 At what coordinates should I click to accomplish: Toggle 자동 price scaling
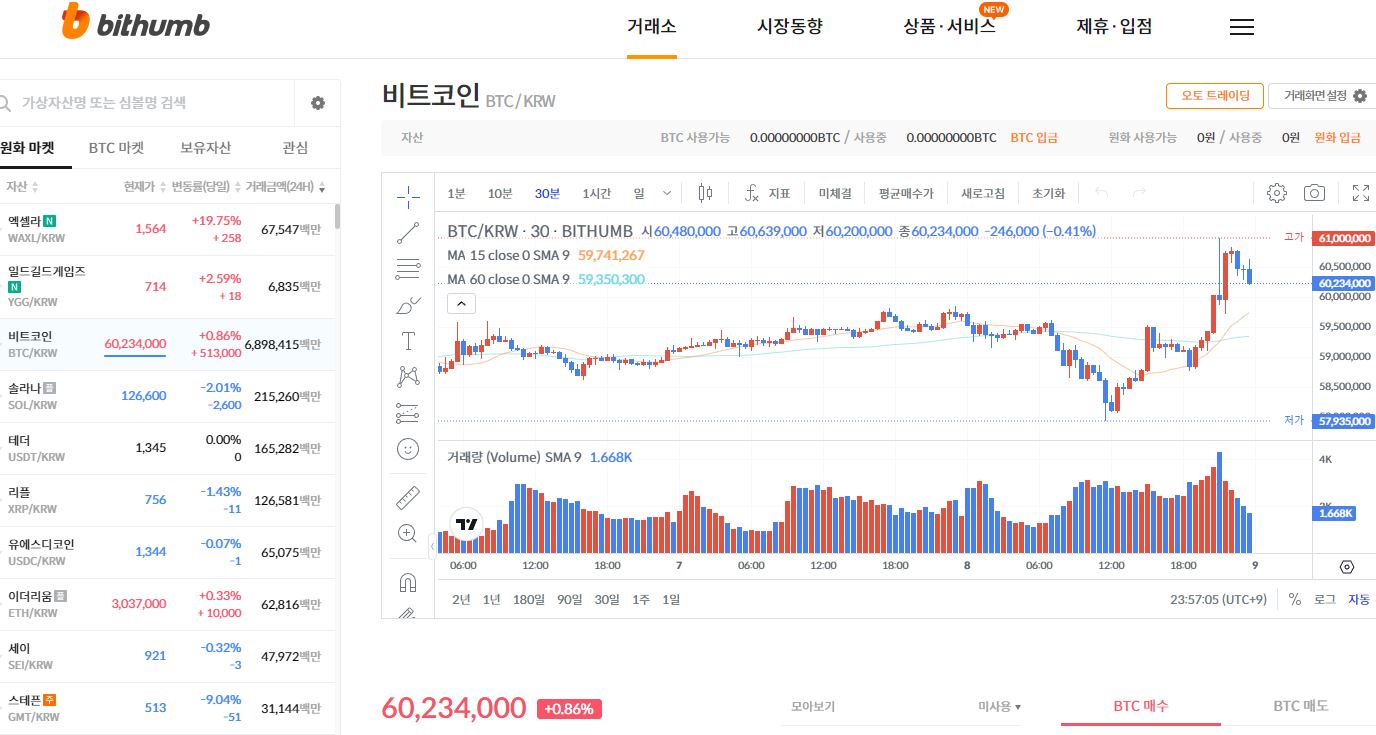[1357, 599]
